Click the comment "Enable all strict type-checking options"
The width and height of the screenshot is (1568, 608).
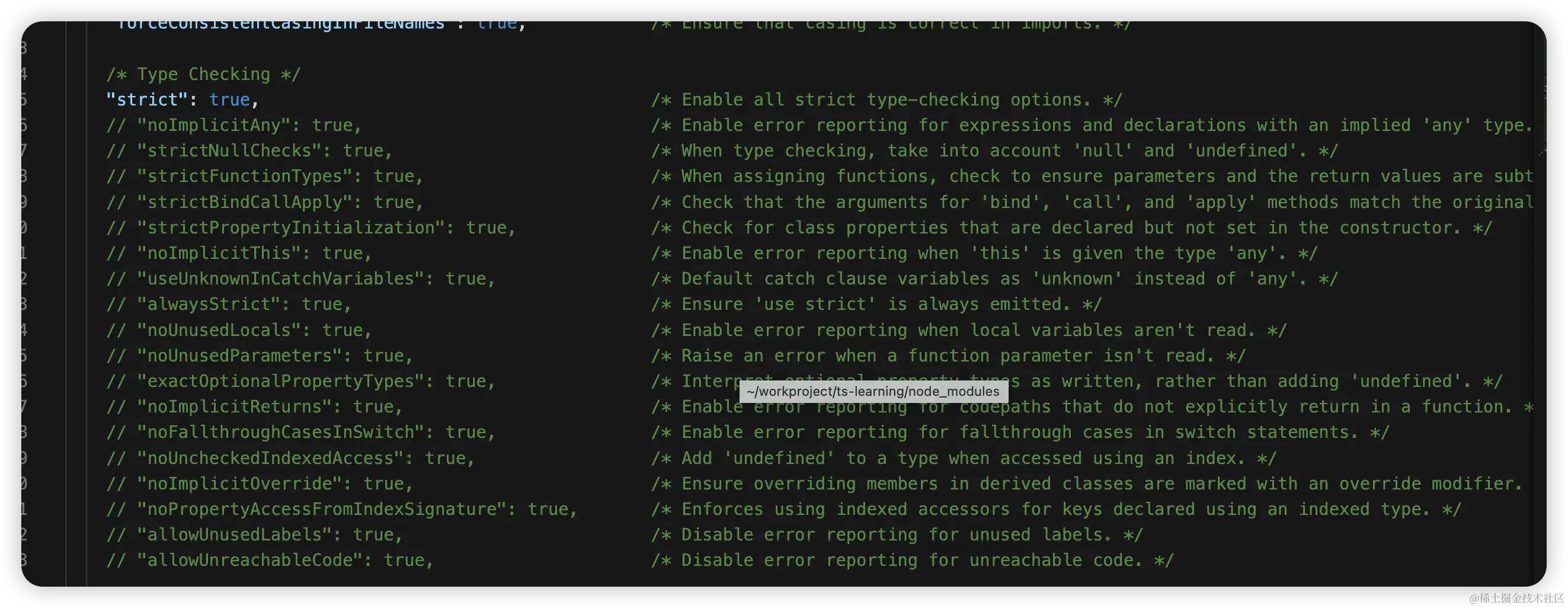(x=887, y=99)
